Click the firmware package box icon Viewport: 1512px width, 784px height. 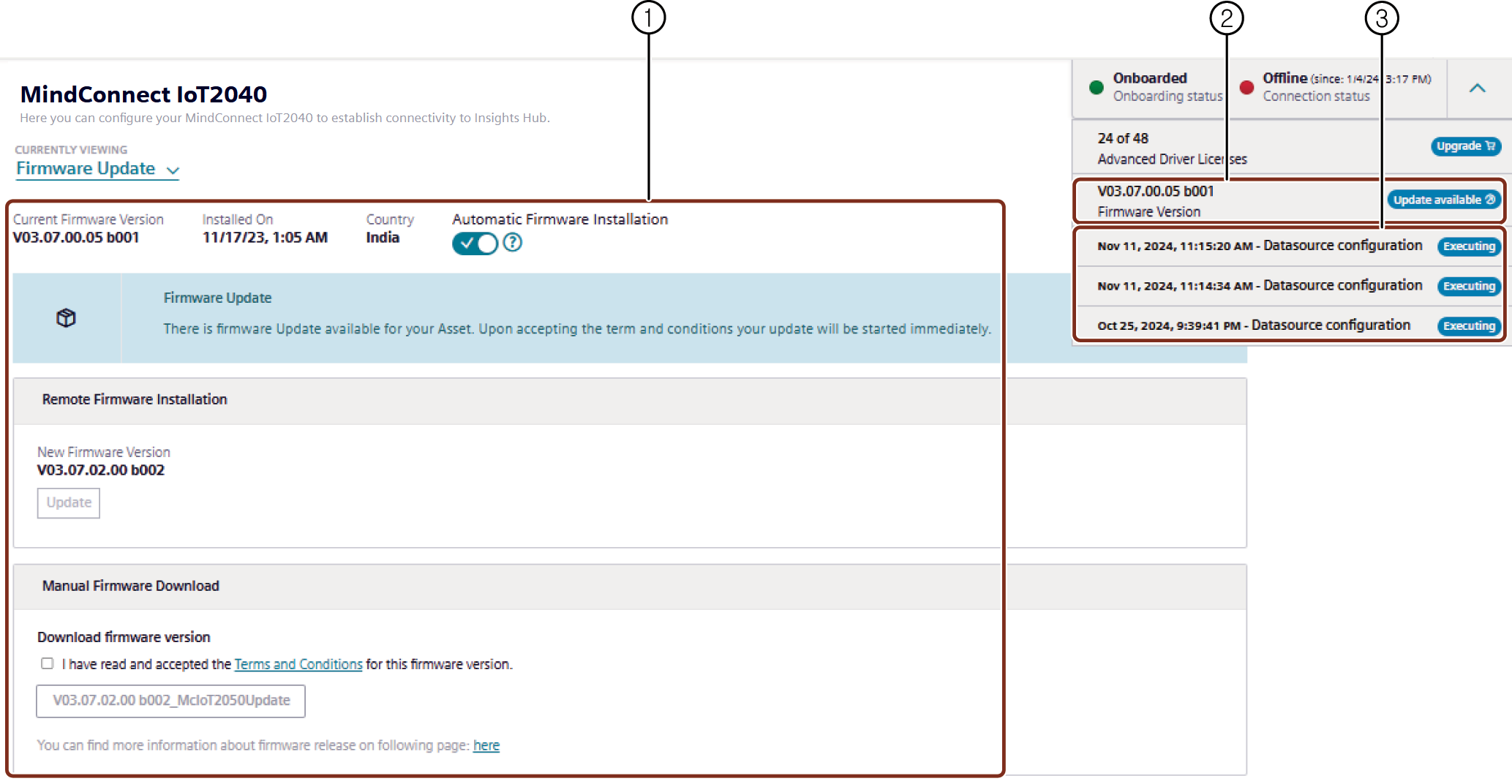(x=66, y=318)
